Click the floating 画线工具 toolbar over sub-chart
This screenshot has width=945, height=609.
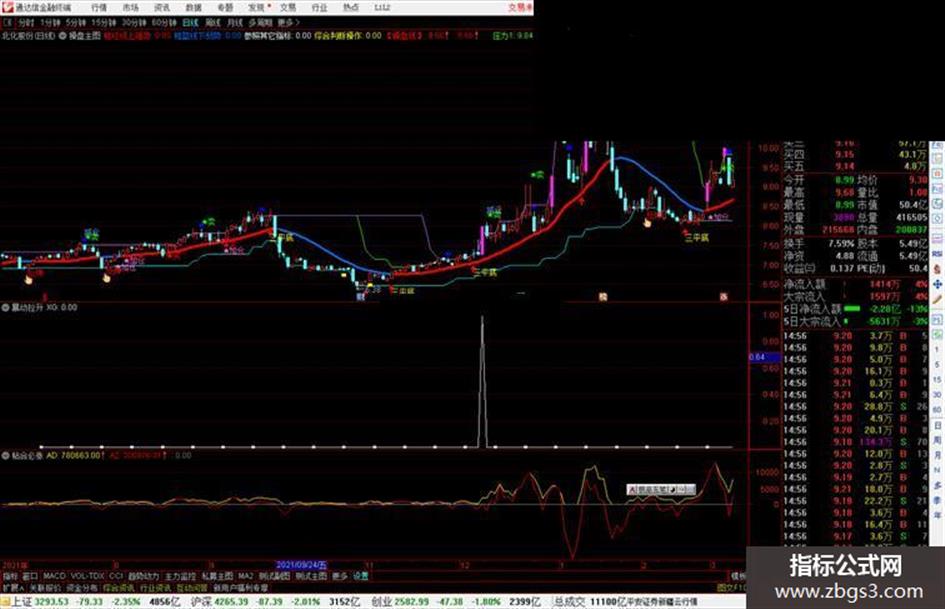[x=661, y=490]
